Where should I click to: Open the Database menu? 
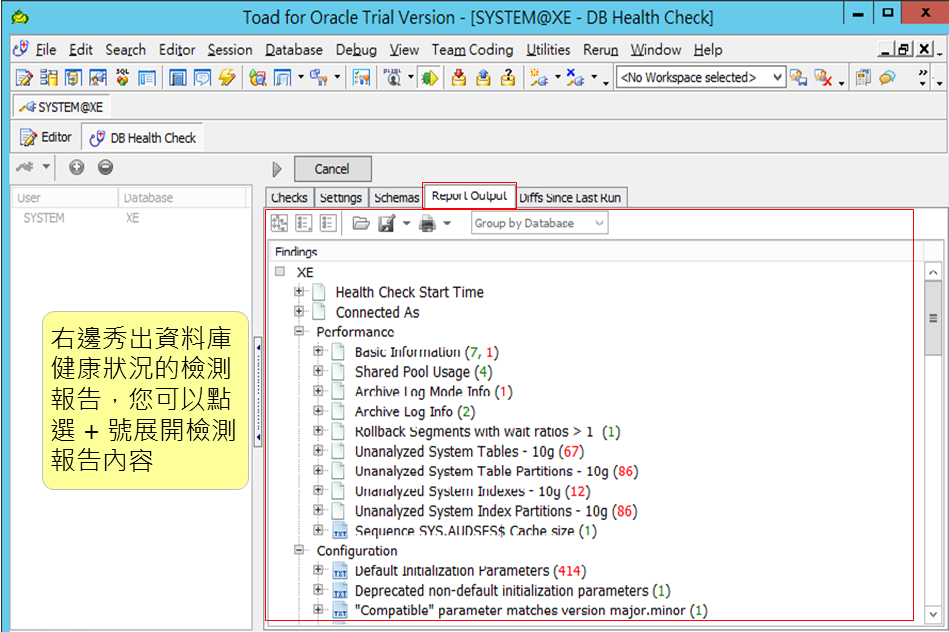(x=293, y=50)
